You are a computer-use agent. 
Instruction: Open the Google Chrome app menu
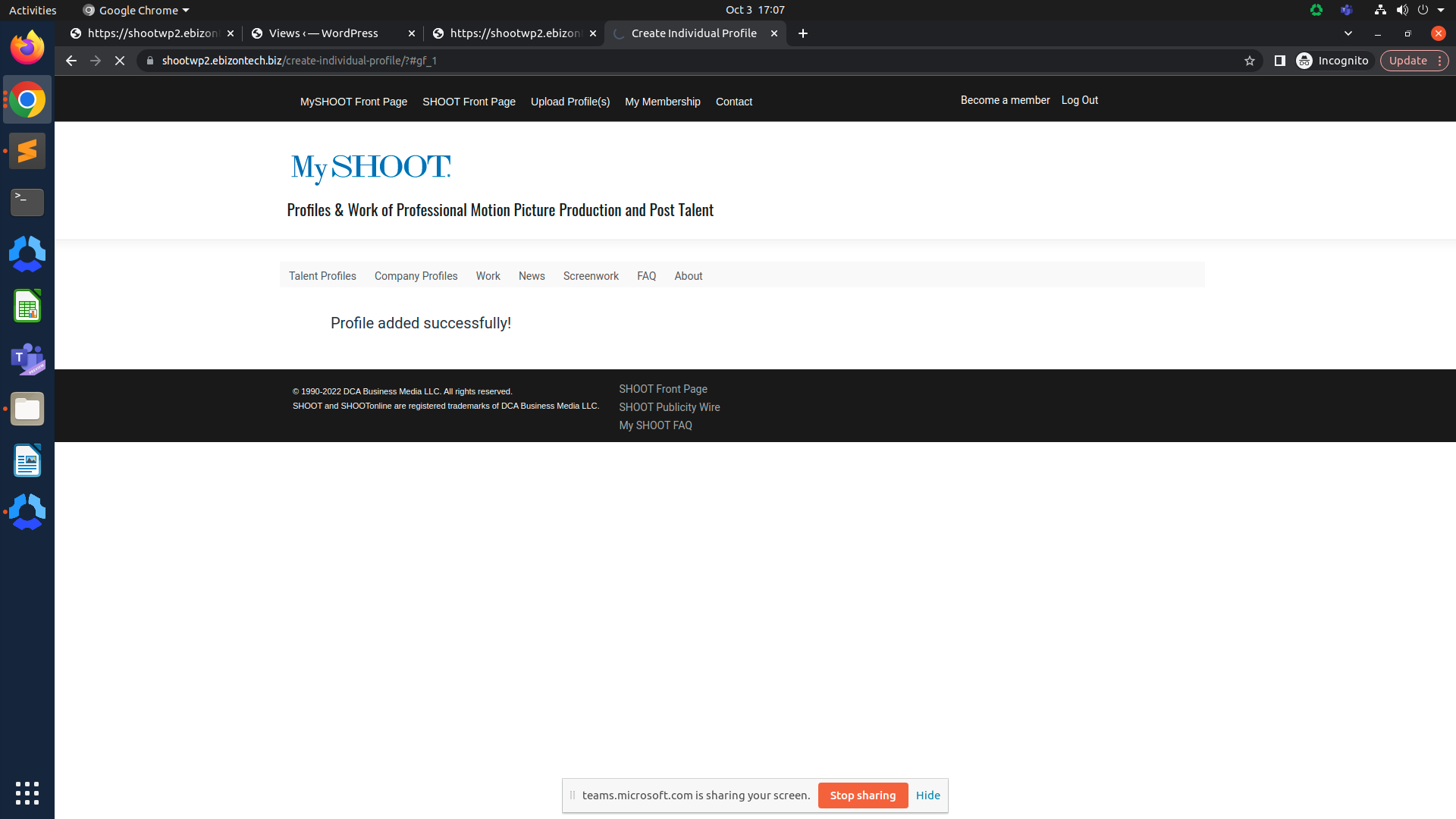coord(136,10)
